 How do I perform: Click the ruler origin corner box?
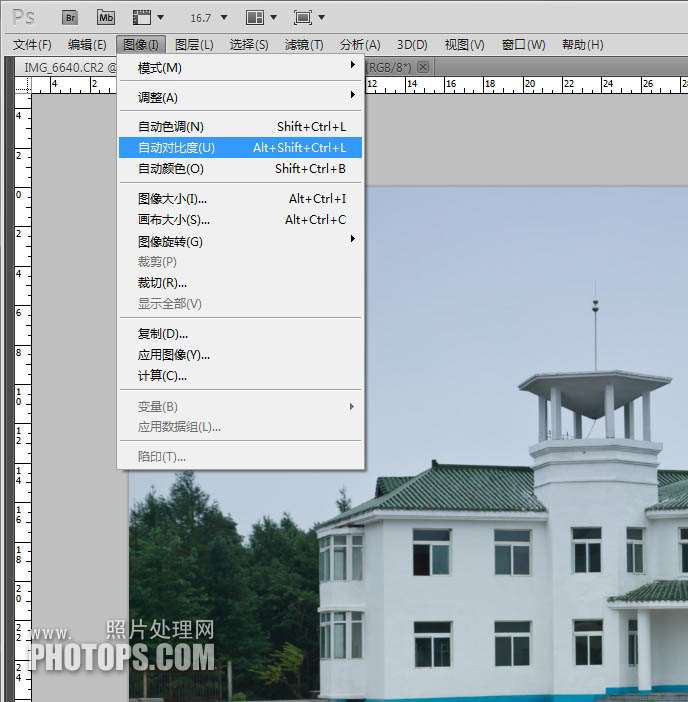point(23,85)
